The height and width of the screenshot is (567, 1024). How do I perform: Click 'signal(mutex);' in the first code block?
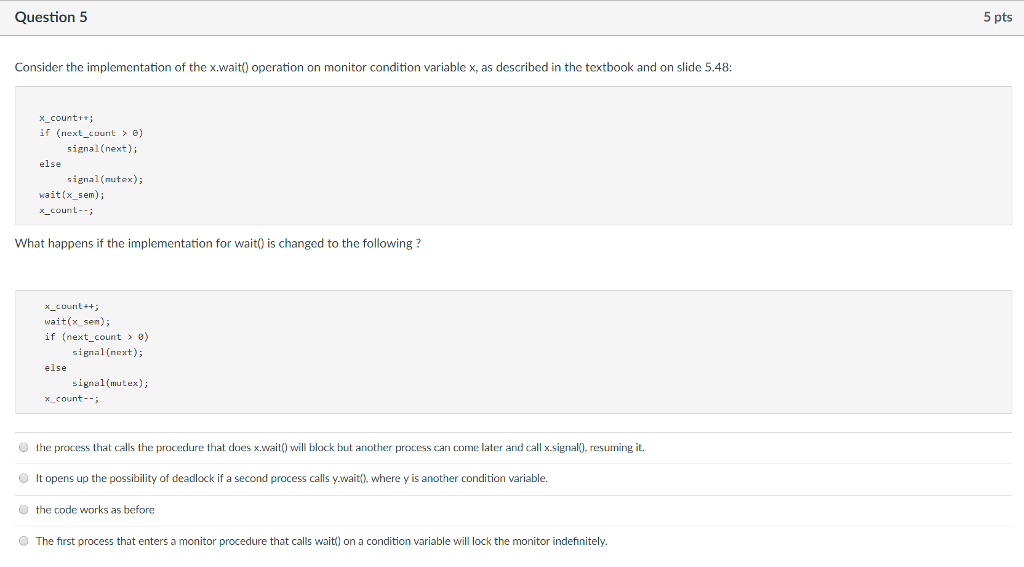pos(105,179)
